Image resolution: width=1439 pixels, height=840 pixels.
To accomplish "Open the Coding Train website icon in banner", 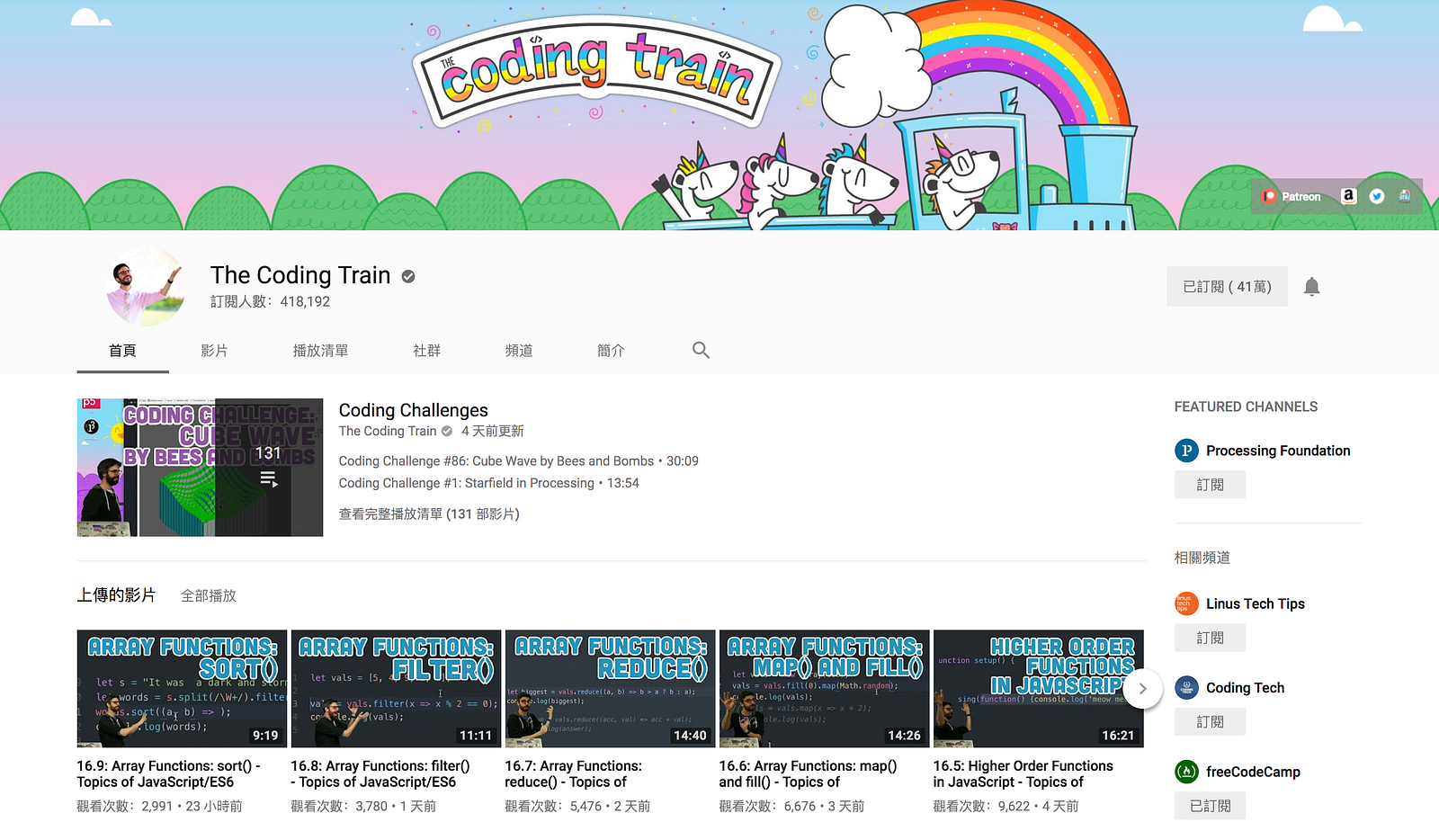I will (1405, 196).
